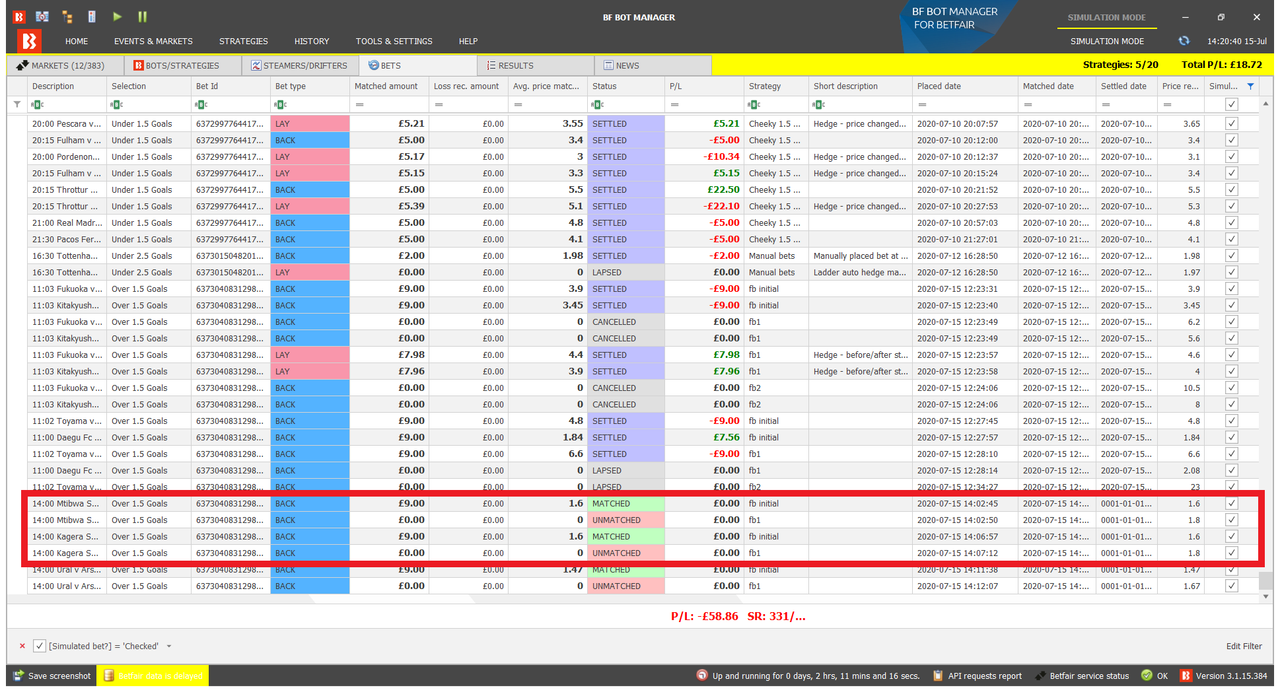This screenshot has width=1280, height=692.
Task: Click the red X to remove the filter
Action: pyautogui.click(x=22, y=646)
